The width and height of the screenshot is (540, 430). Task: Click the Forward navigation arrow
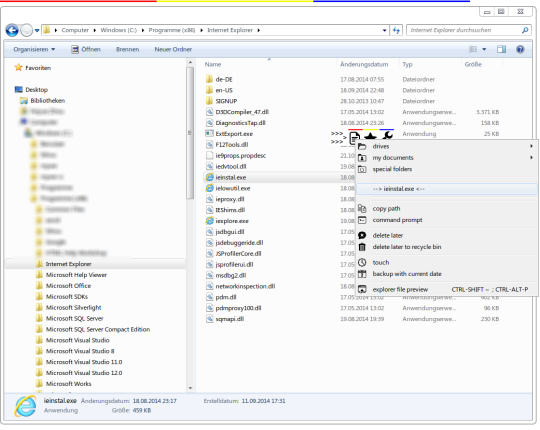[x=27, y=30]
